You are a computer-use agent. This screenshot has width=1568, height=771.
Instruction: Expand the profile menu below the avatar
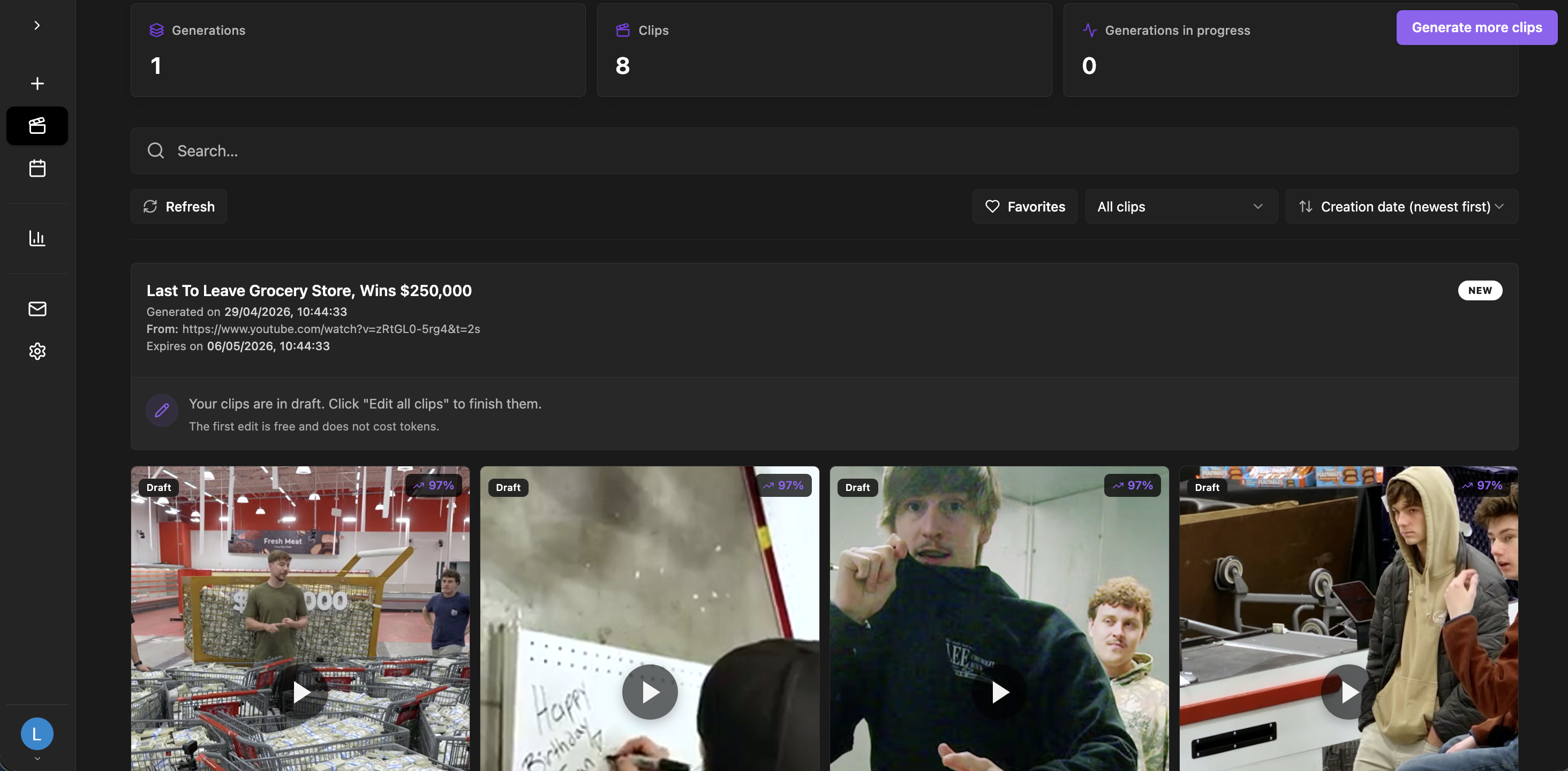click(36, 758)
